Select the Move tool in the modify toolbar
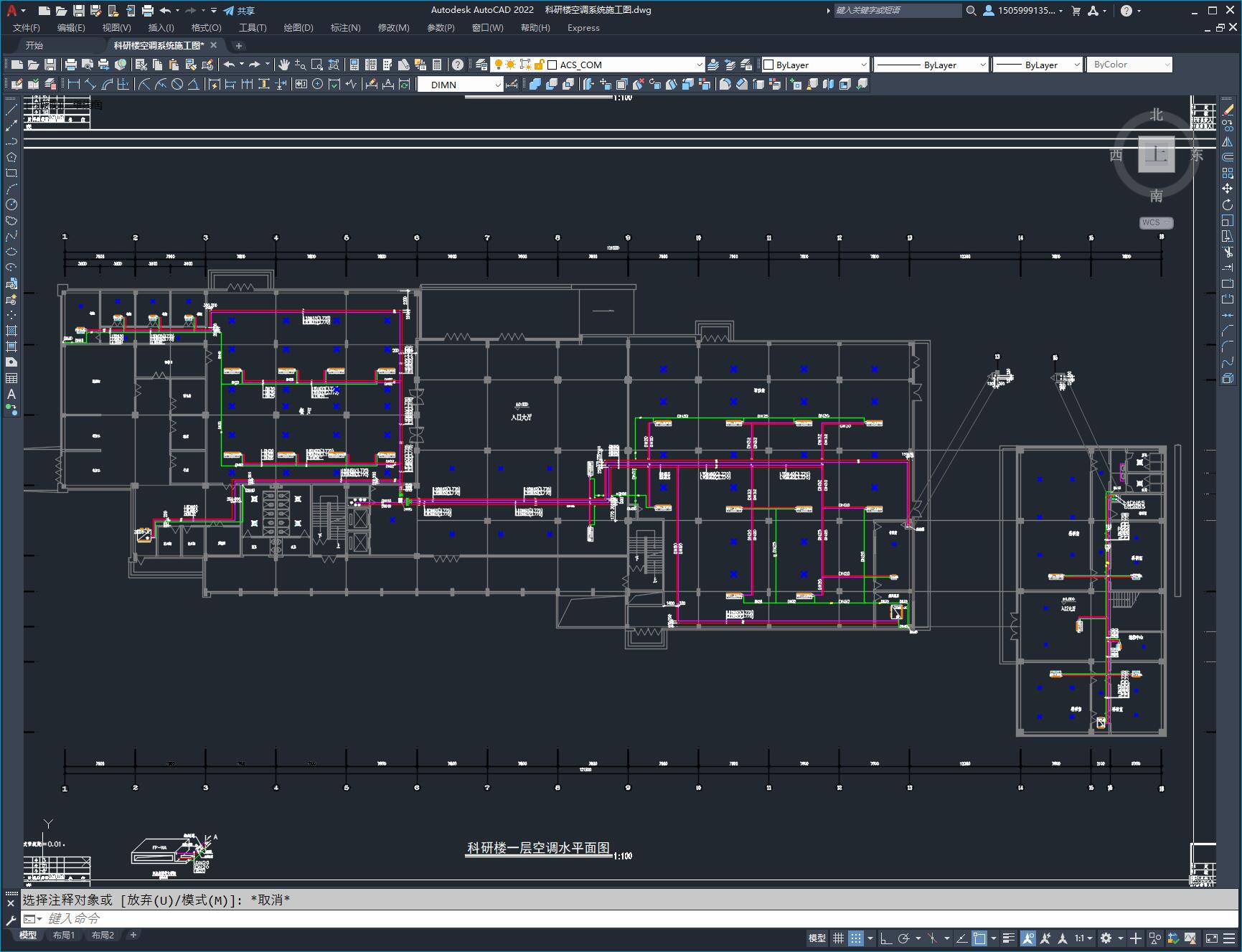 (1228, 189)
